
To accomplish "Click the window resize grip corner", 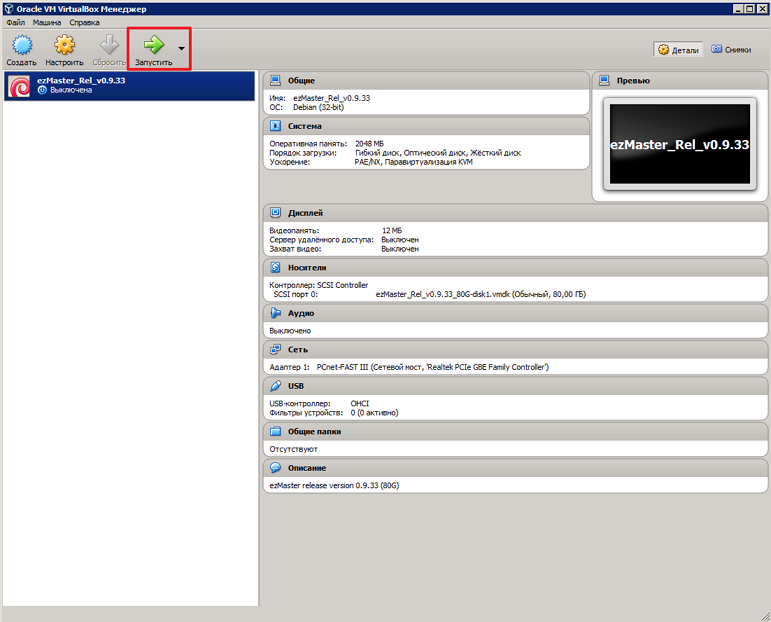I will click(x=765, y=616).
